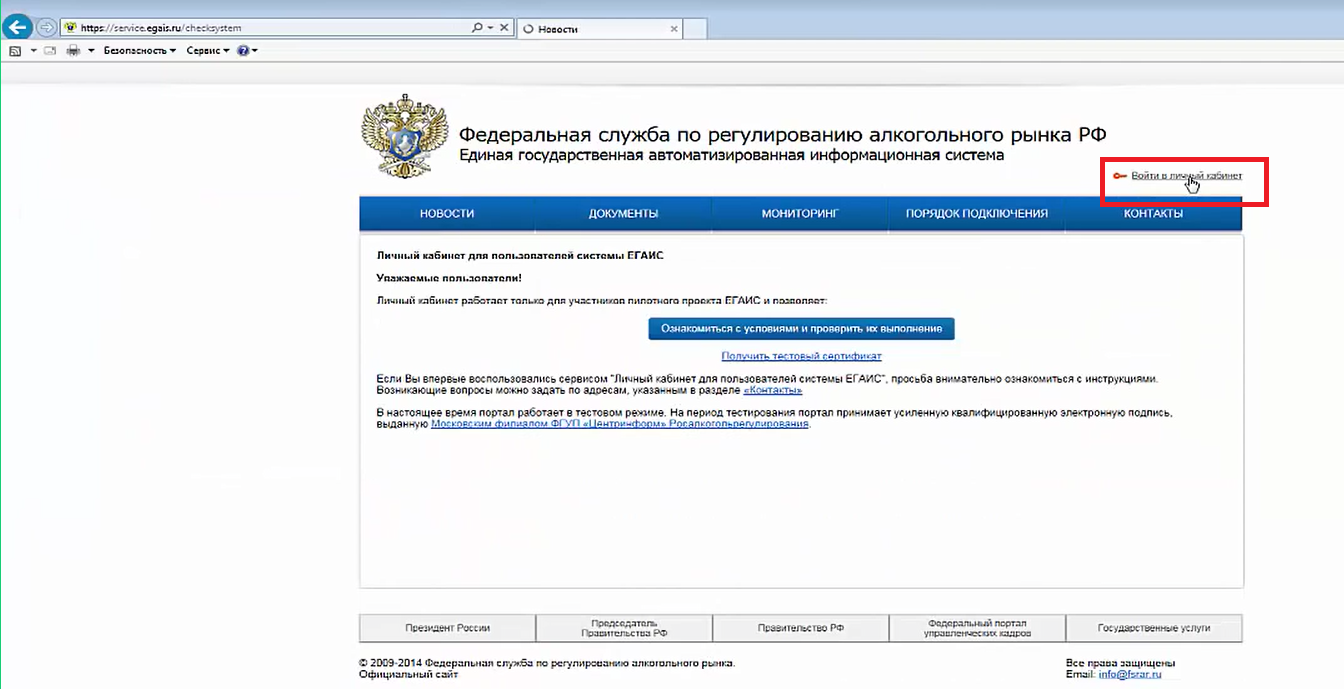Click the browser forward arrow button
The height and width of the screenshot is (689, 1344).
[46, 28]
